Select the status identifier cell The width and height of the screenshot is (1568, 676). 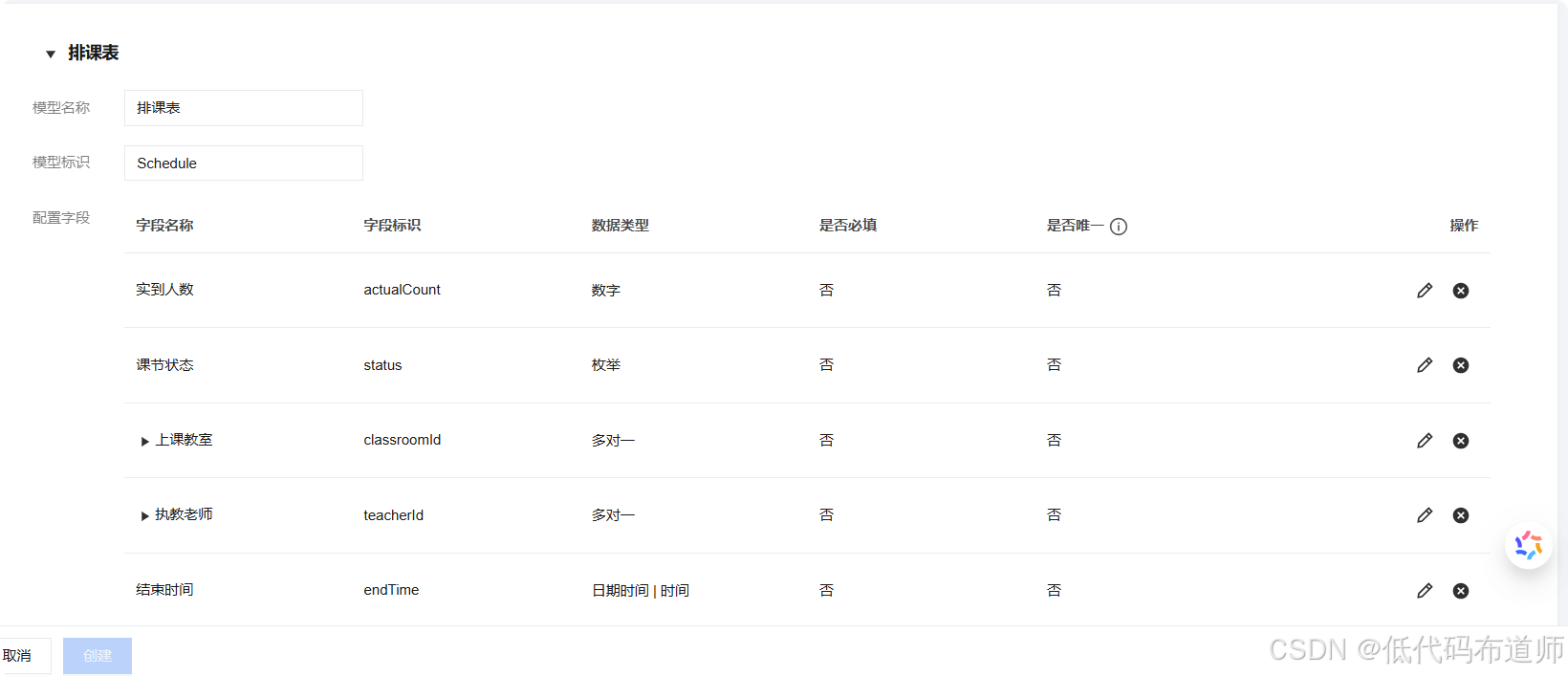[x=382, y=365]
